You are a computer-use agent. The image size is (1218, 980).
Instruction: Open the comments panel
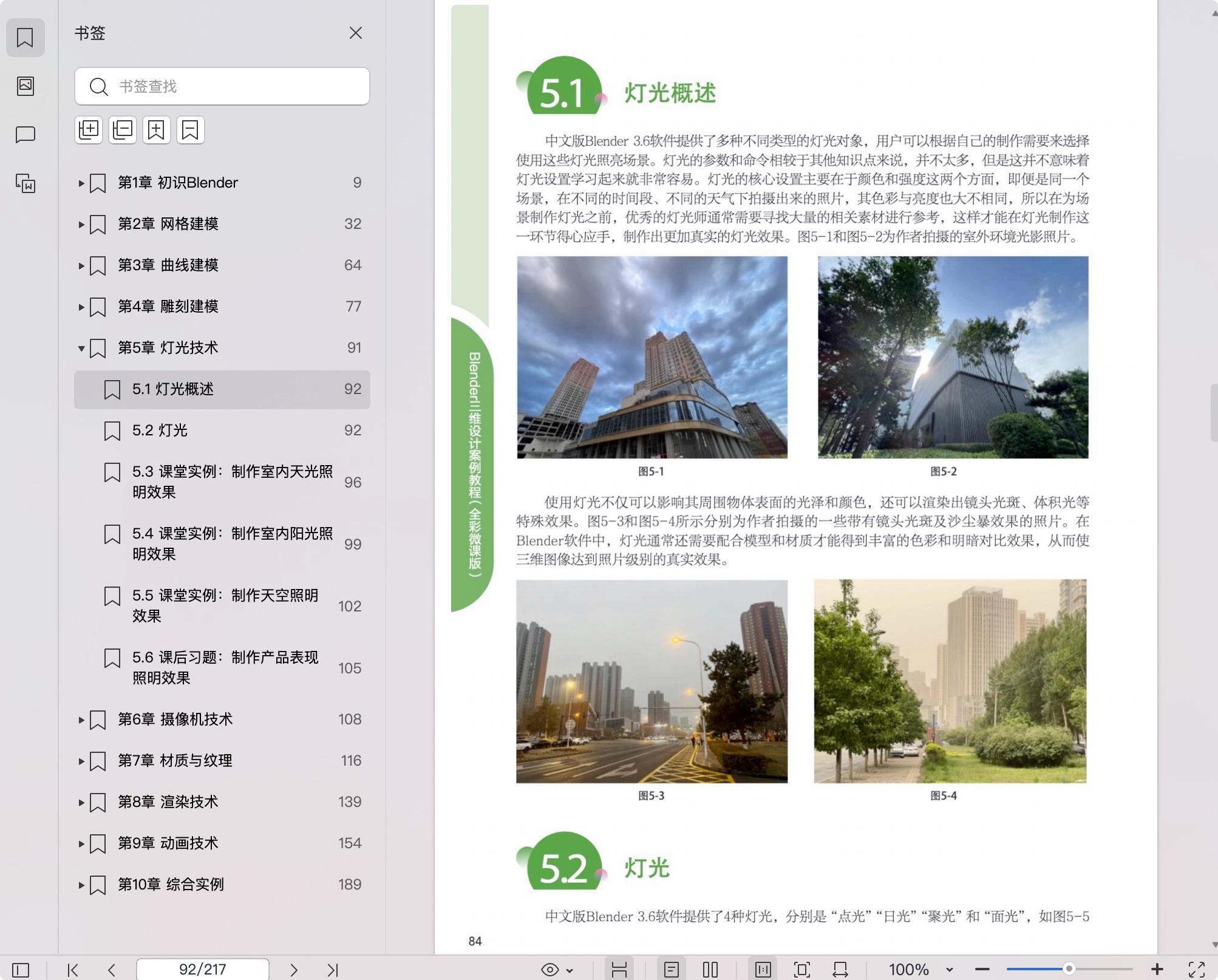pos(25,134)
